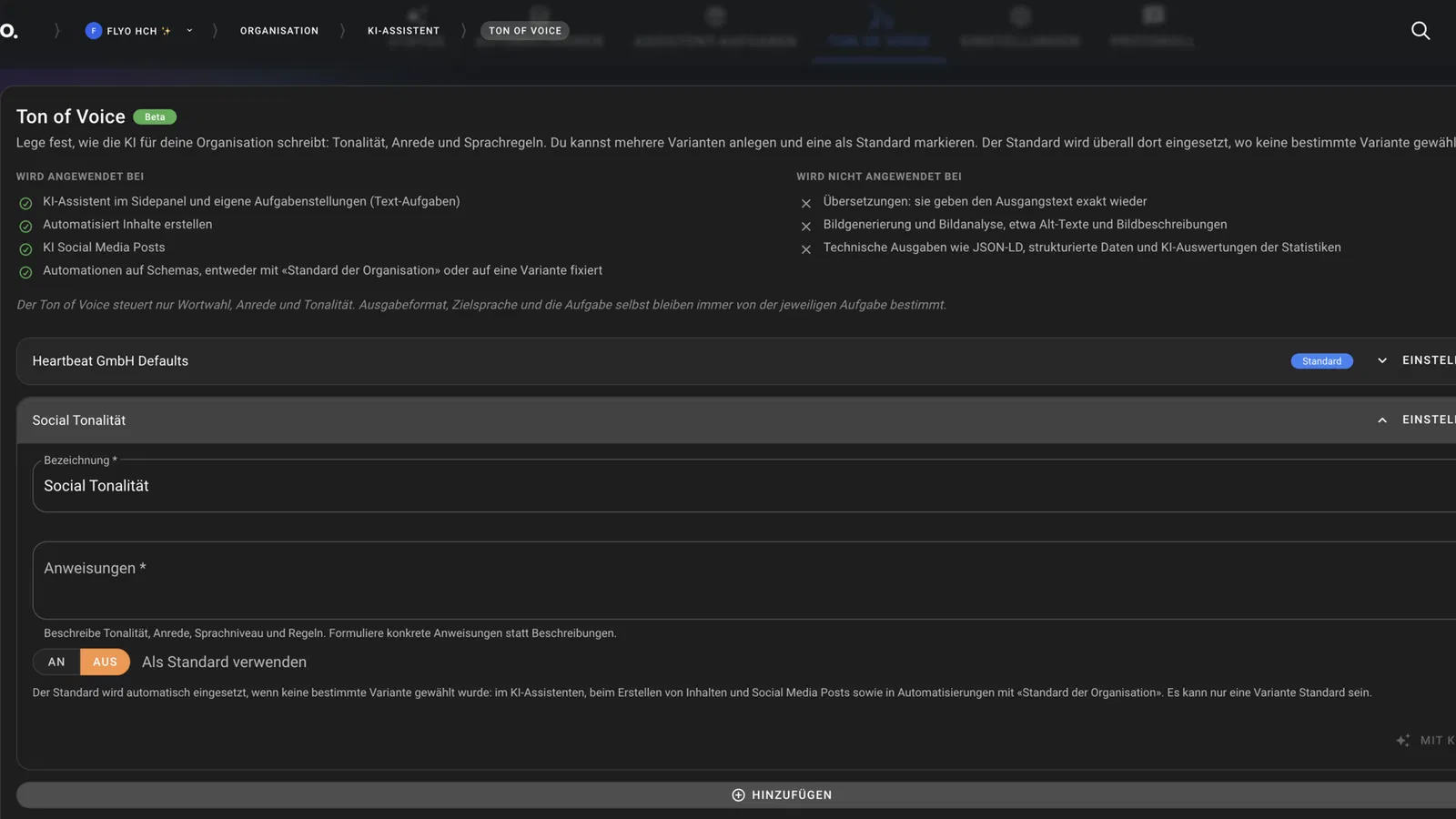This screenshot has height=819, width=1456.
Task: Click the X icon beside Bildgenerierung und Bildanalyse
Action: [x=805, y=226]
